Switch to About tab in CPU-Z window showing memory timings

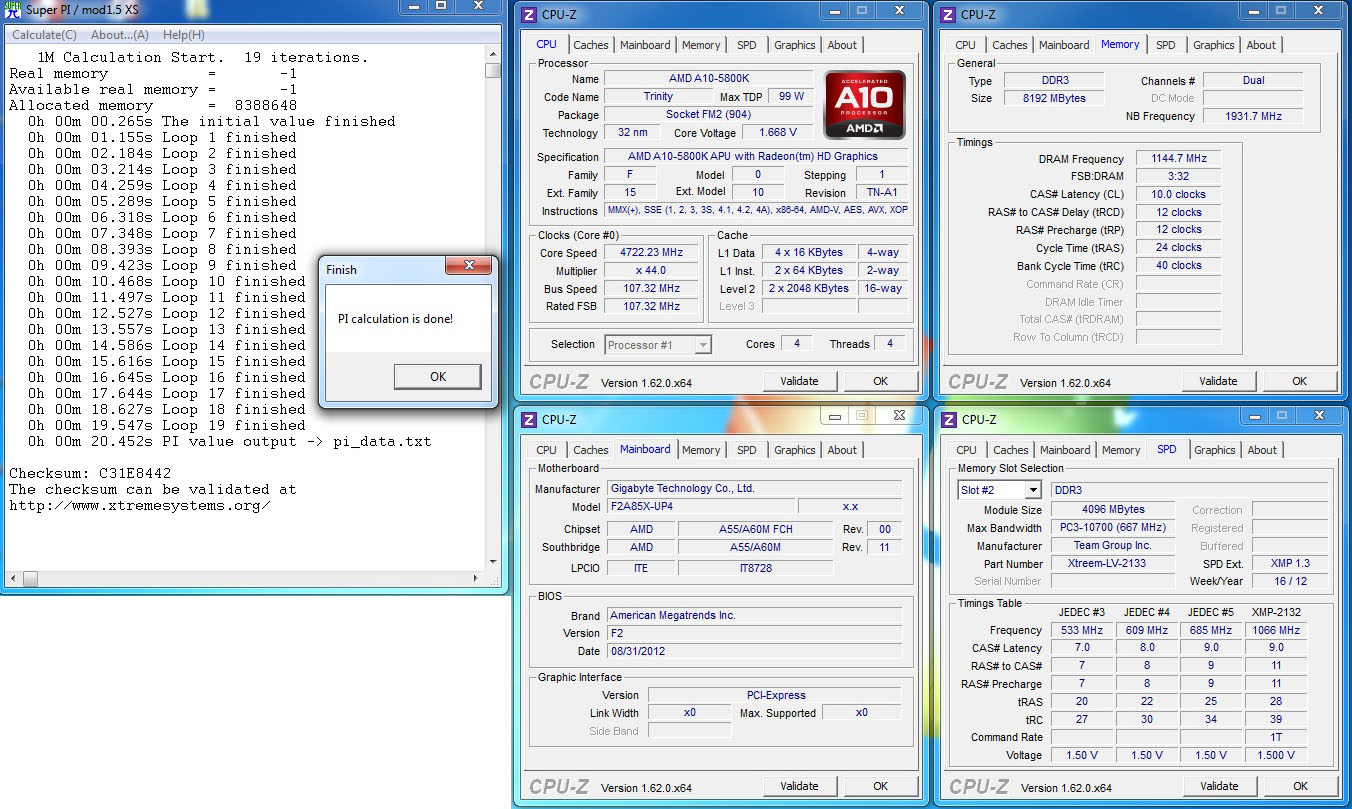[x=1261, y=45]
